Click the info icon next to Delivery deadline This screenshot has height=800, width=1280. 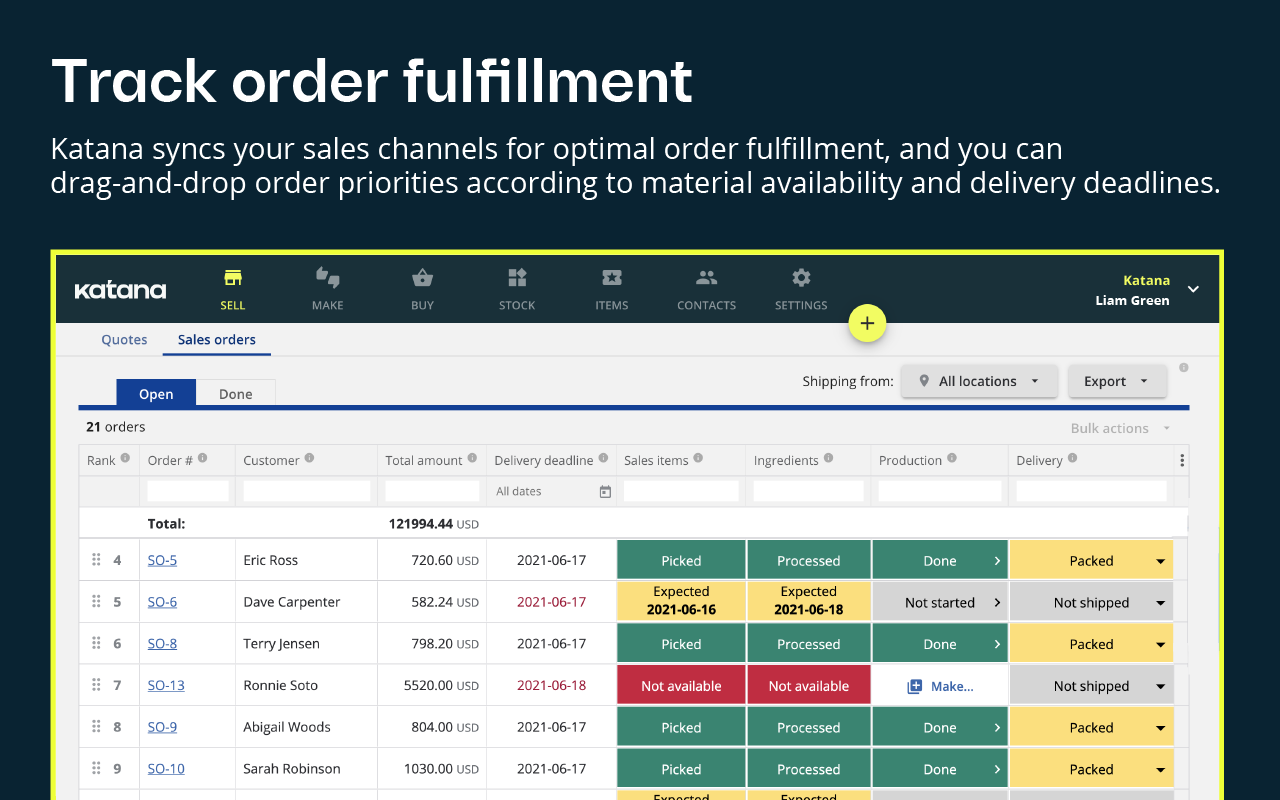(x=603, y=458)
